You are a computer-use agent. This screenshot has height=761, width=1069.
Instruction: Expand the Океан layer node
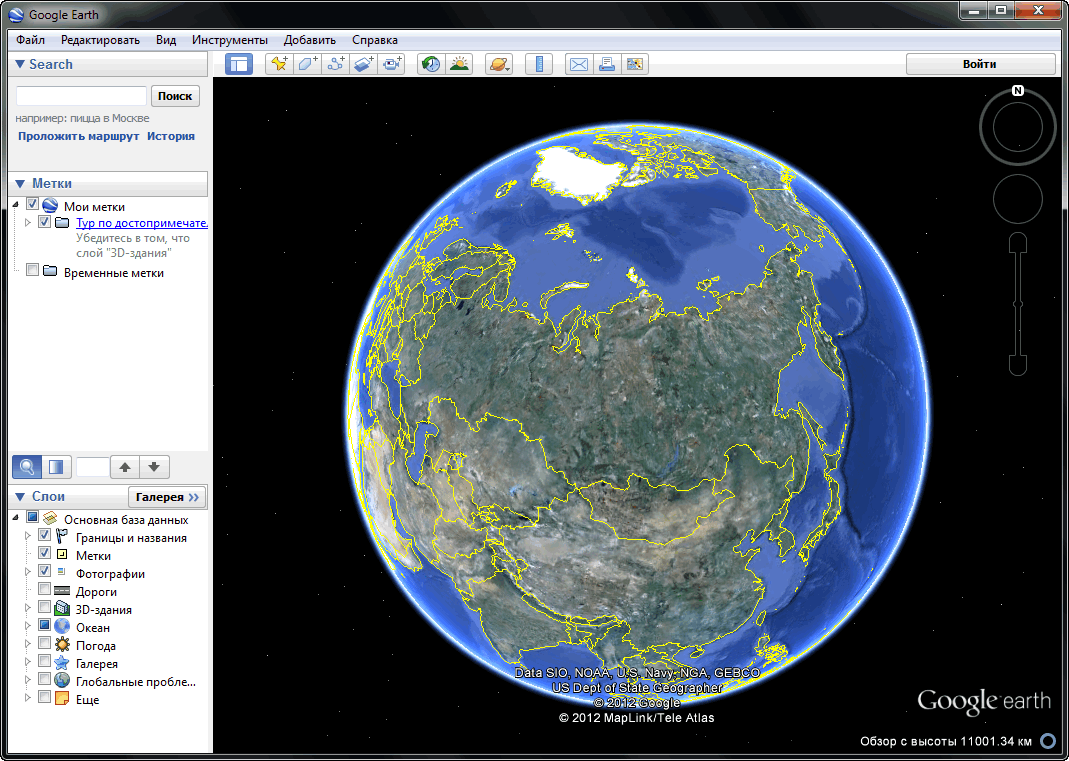(x=28, y=626)
